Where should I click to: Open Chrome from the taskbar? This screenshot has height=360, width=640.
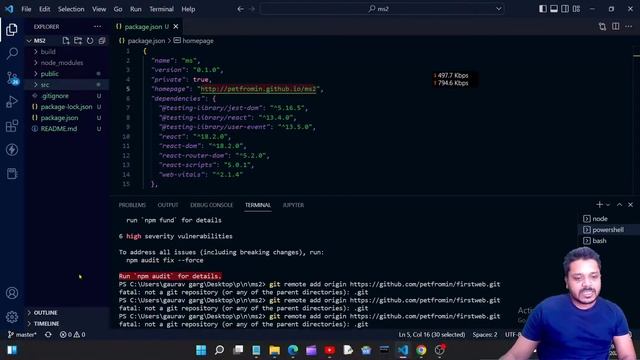(x=421, y=350)
